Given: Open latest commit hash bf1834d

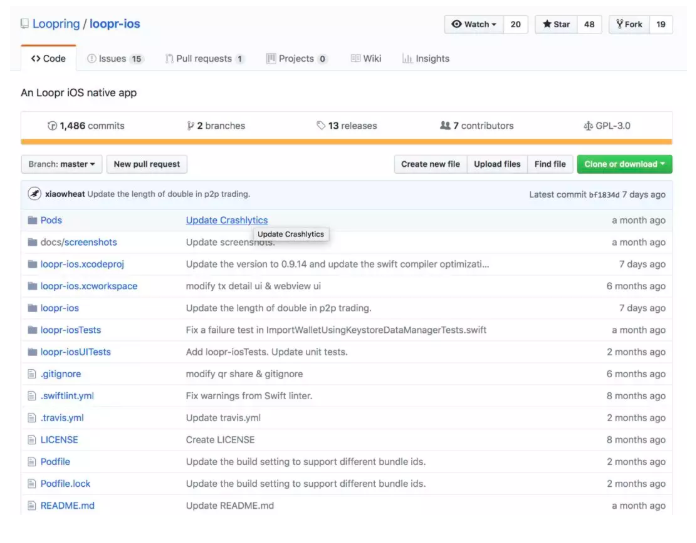Looking at the screenshot, I should (x=604, y=195).
